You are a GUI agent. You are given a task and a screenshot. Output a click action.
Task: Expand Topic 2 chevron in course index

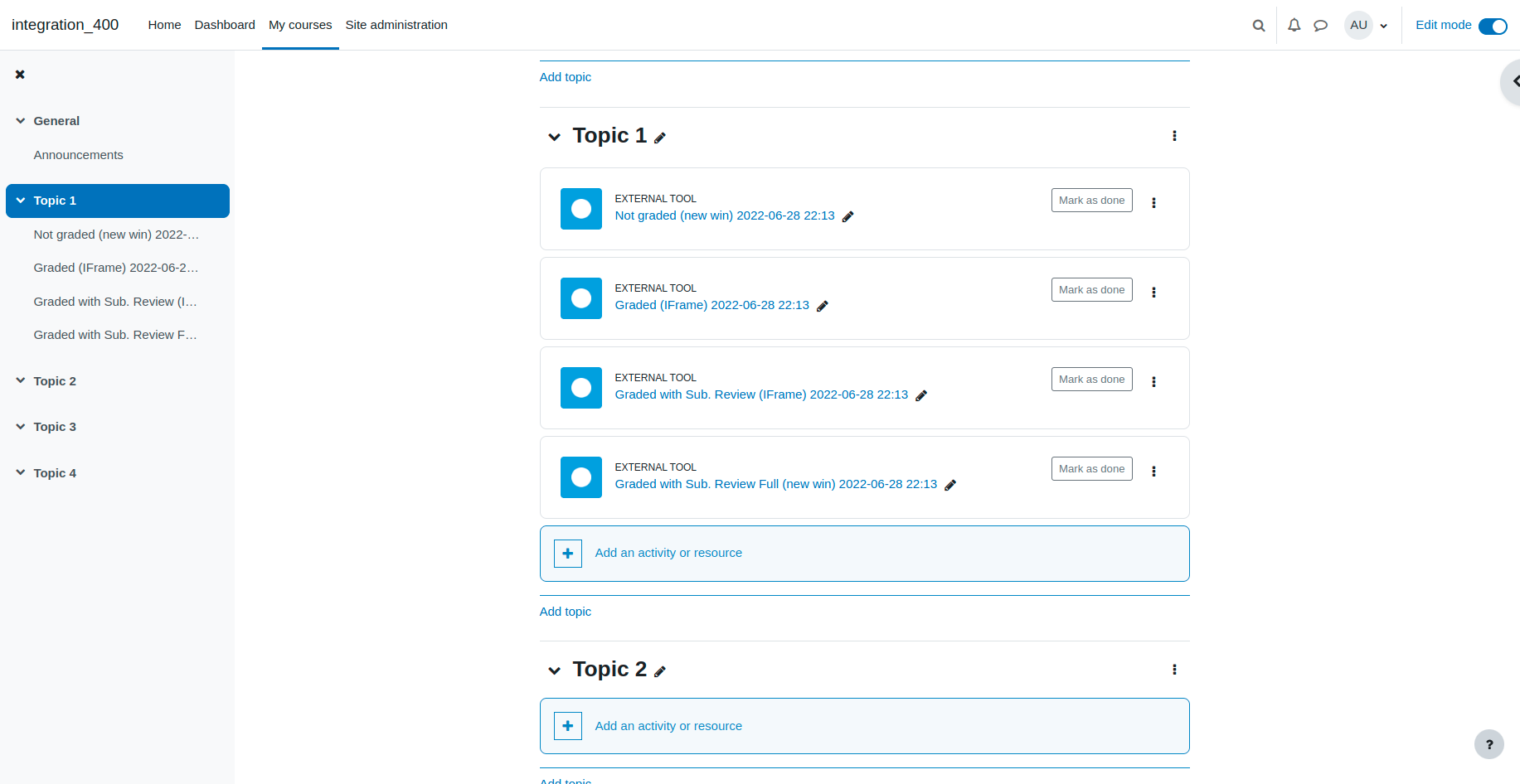20,381
